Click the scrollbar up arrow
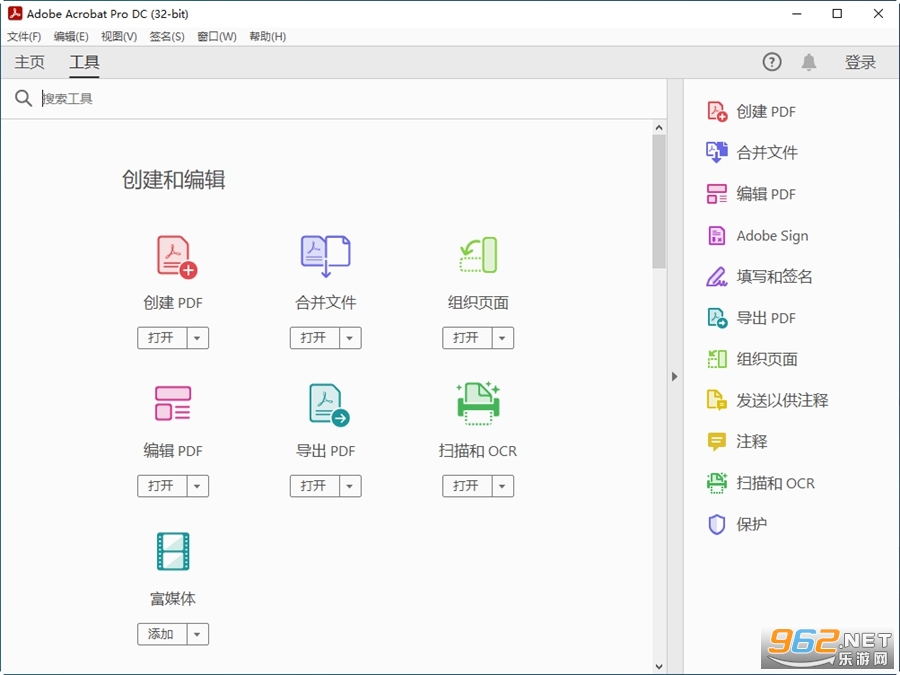This screenshot has width=900, height=675. tap(659, 127)
